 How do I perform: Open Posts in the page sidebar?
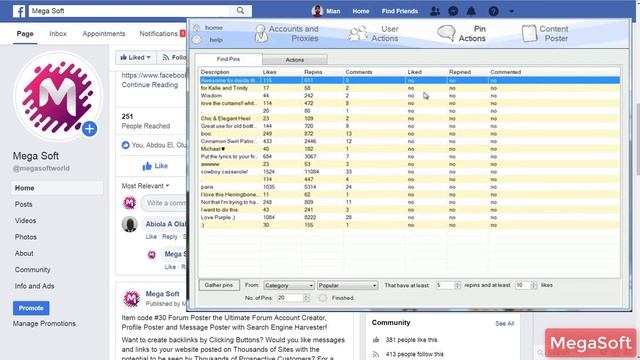[x=23, y=204]
